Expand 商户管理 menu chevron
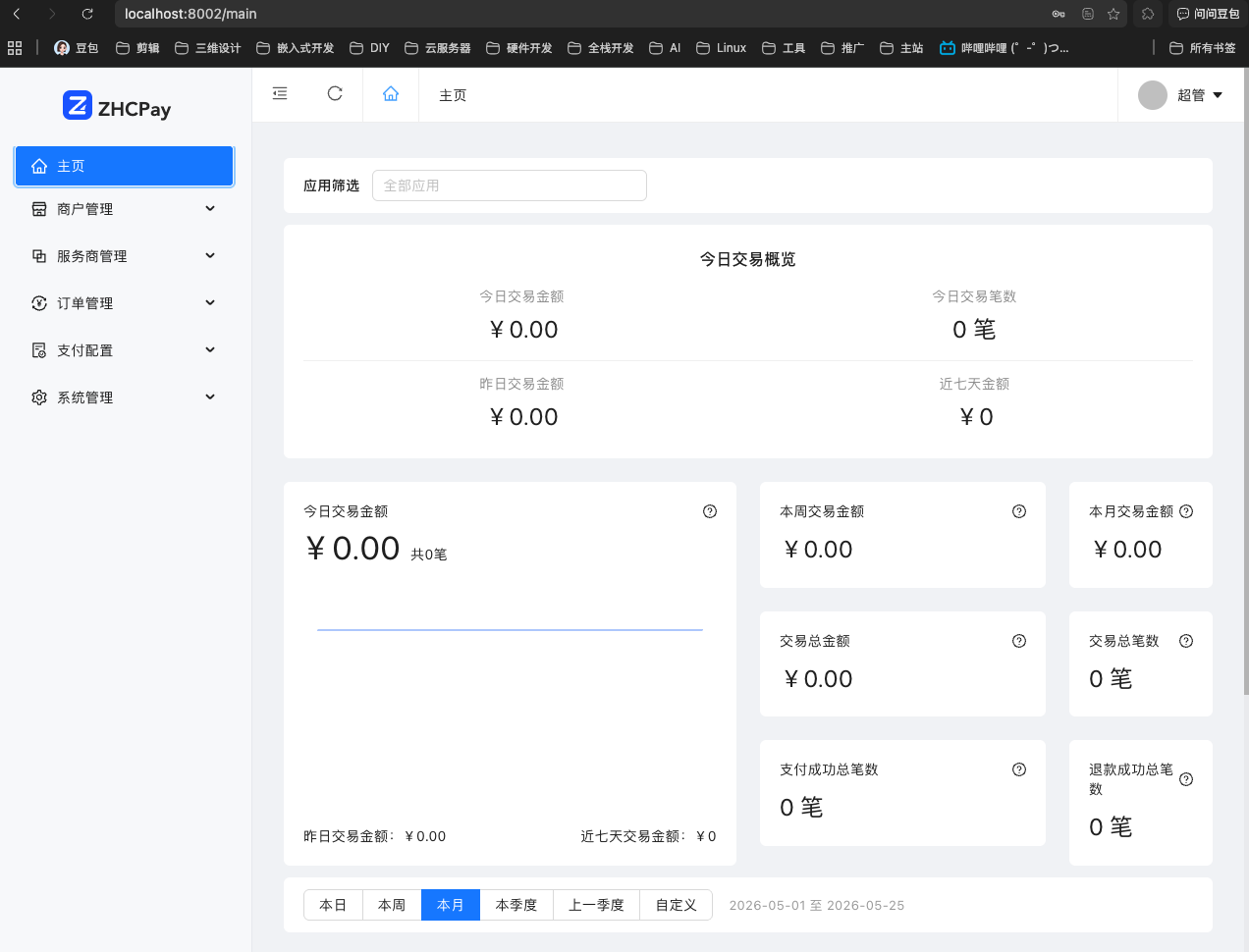 [x=210, y=208]
